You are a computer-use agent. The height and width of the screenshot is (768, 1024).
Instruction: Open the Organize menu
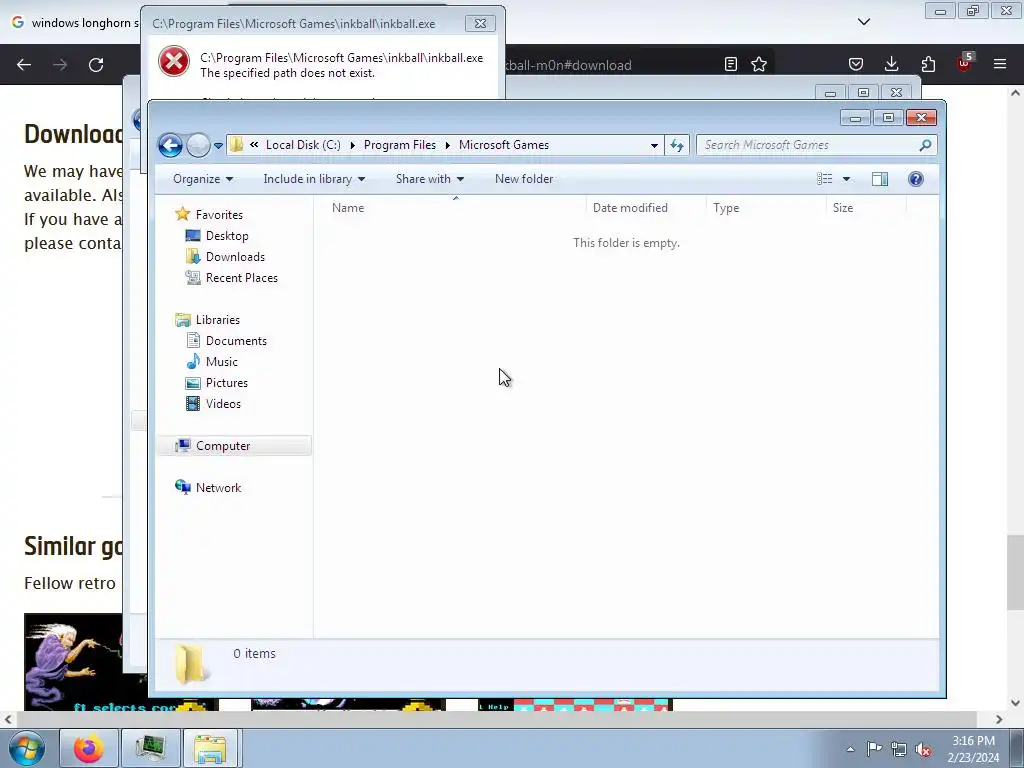203,179
